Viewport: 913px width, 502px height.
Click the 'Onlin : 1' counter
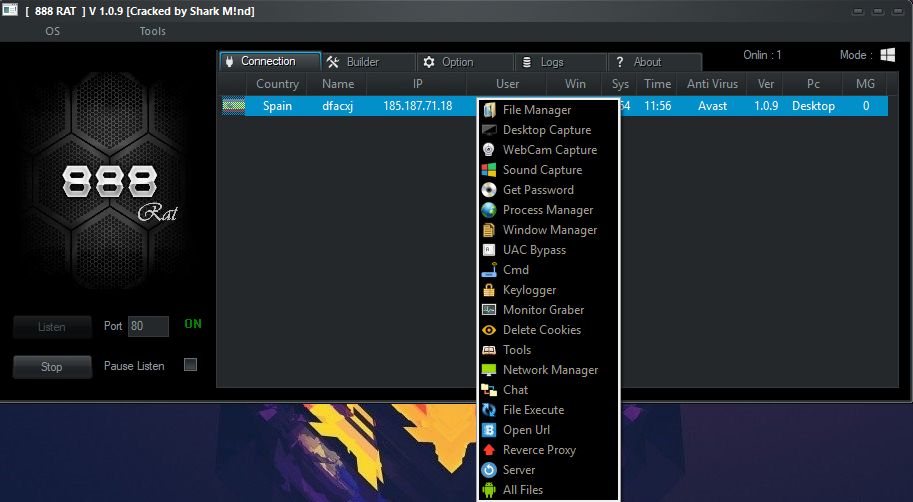click(762, 55)
